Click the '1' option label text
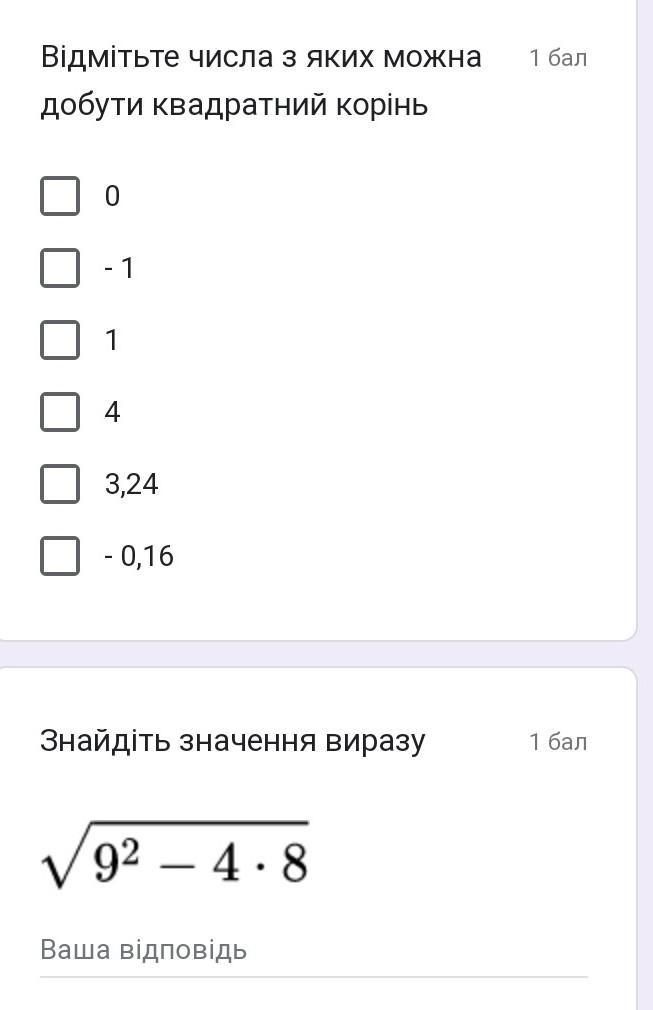Screen dimensions: 653x1010 (x=111, y=340)
